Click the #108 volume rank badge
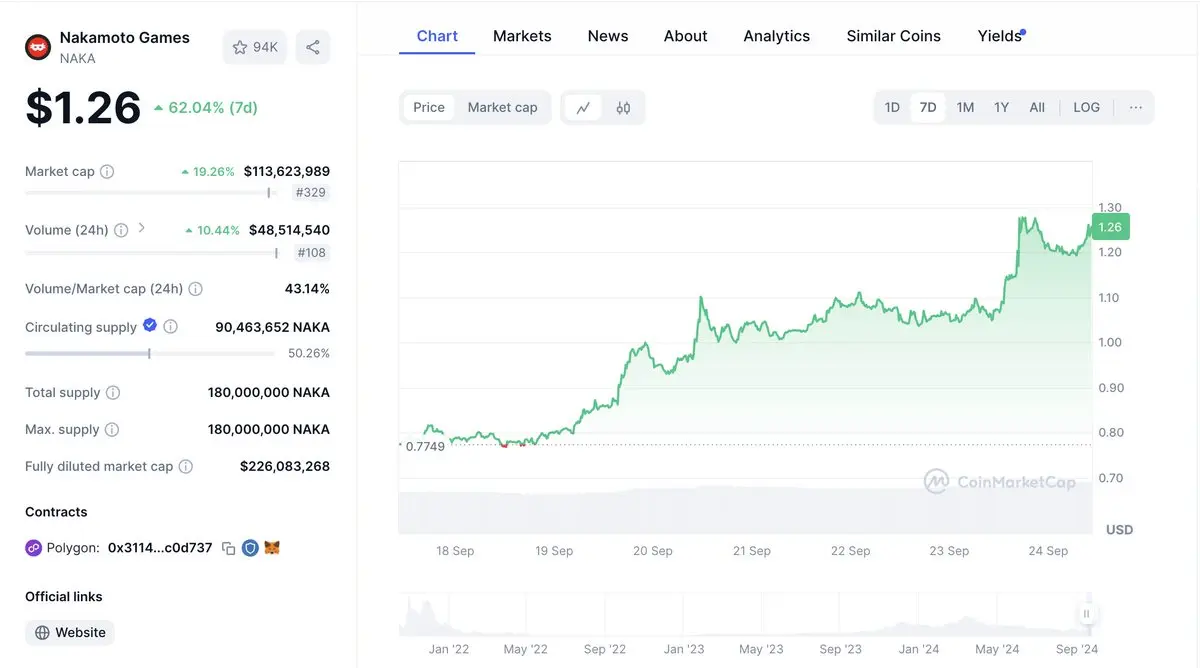This screenshot has height=668, width=1200. coord(311,253)
